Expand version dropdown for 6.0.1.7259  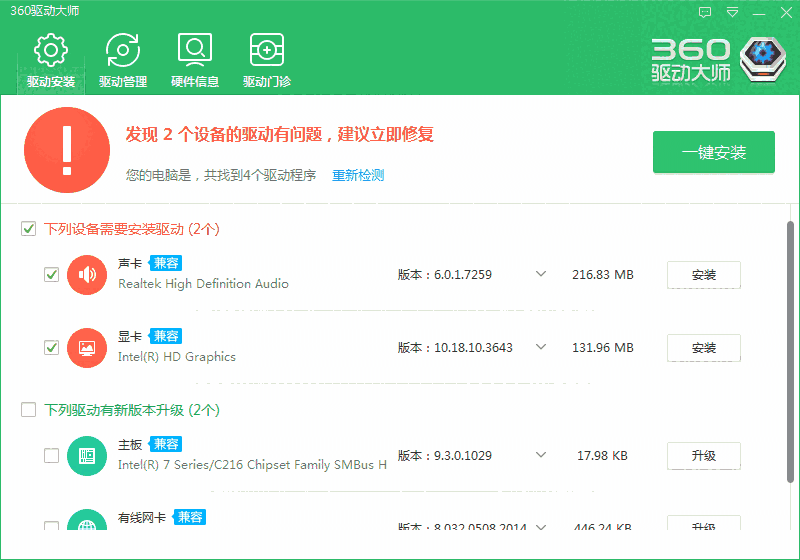(541, 274)
